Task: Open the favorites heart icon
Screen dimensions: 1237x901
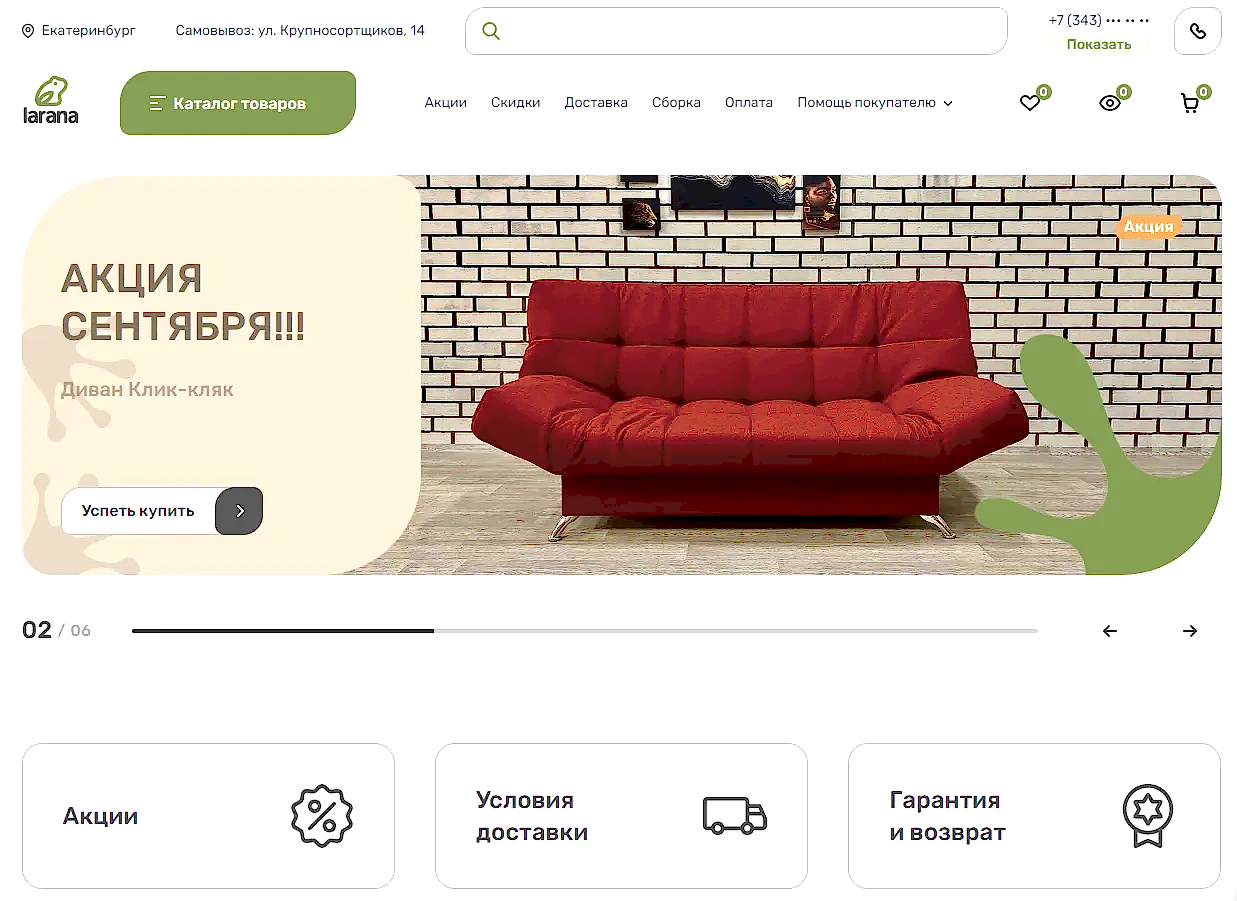Action: [x=1030, y=102]
